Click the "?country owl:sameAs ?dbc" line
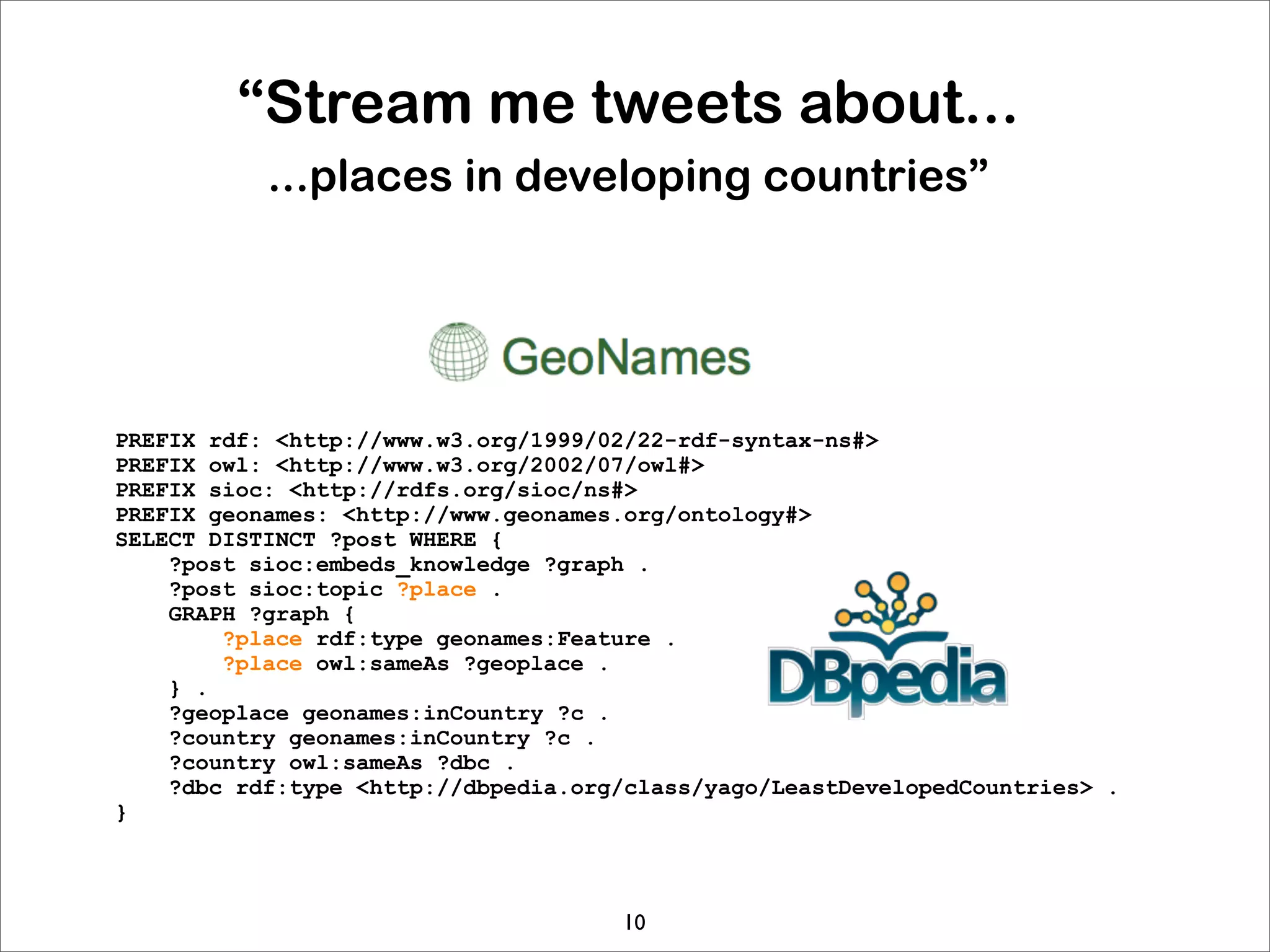1270x952 pixels. (341, 763)
